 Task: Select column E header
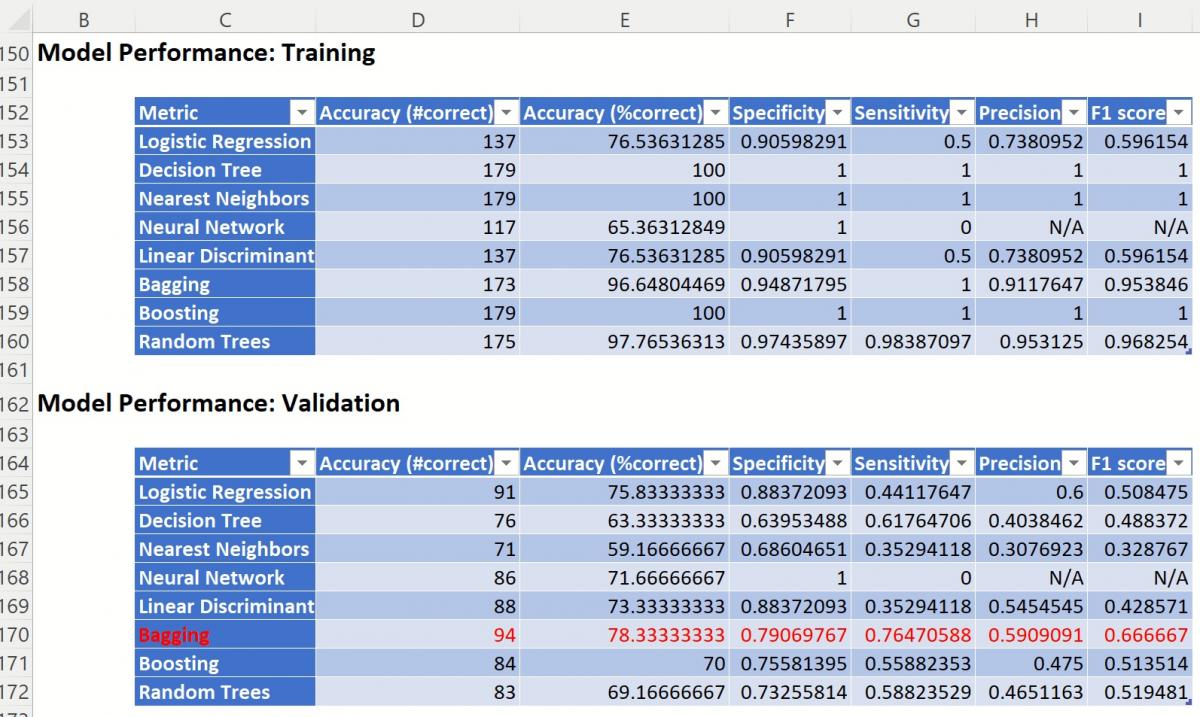point(624,19)
